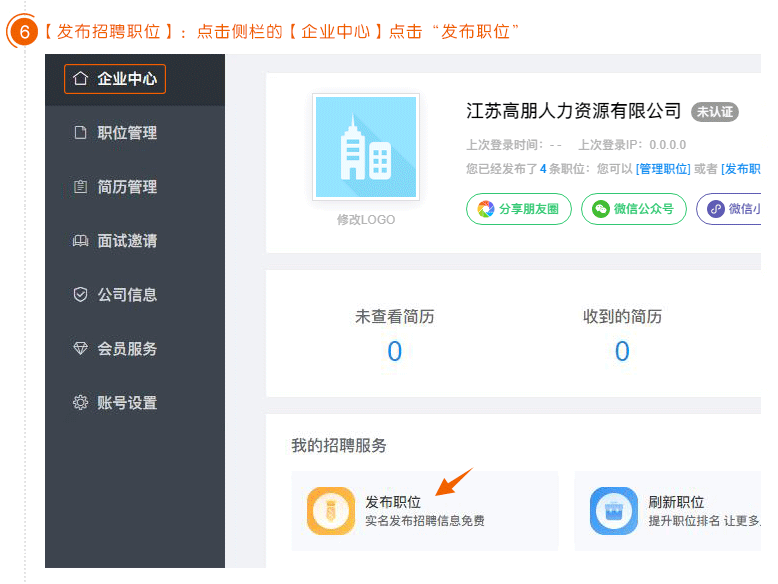Click the home icon beside 企业中心
Viewport: 778px width, 584px height.
point(80,78)
